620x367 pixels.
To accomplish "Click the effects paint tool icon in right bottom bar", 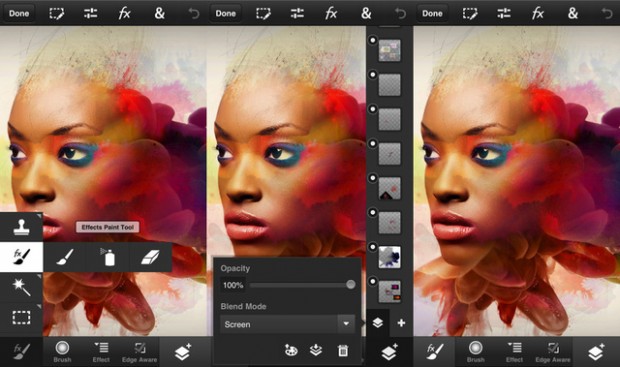I will [435, 351].
